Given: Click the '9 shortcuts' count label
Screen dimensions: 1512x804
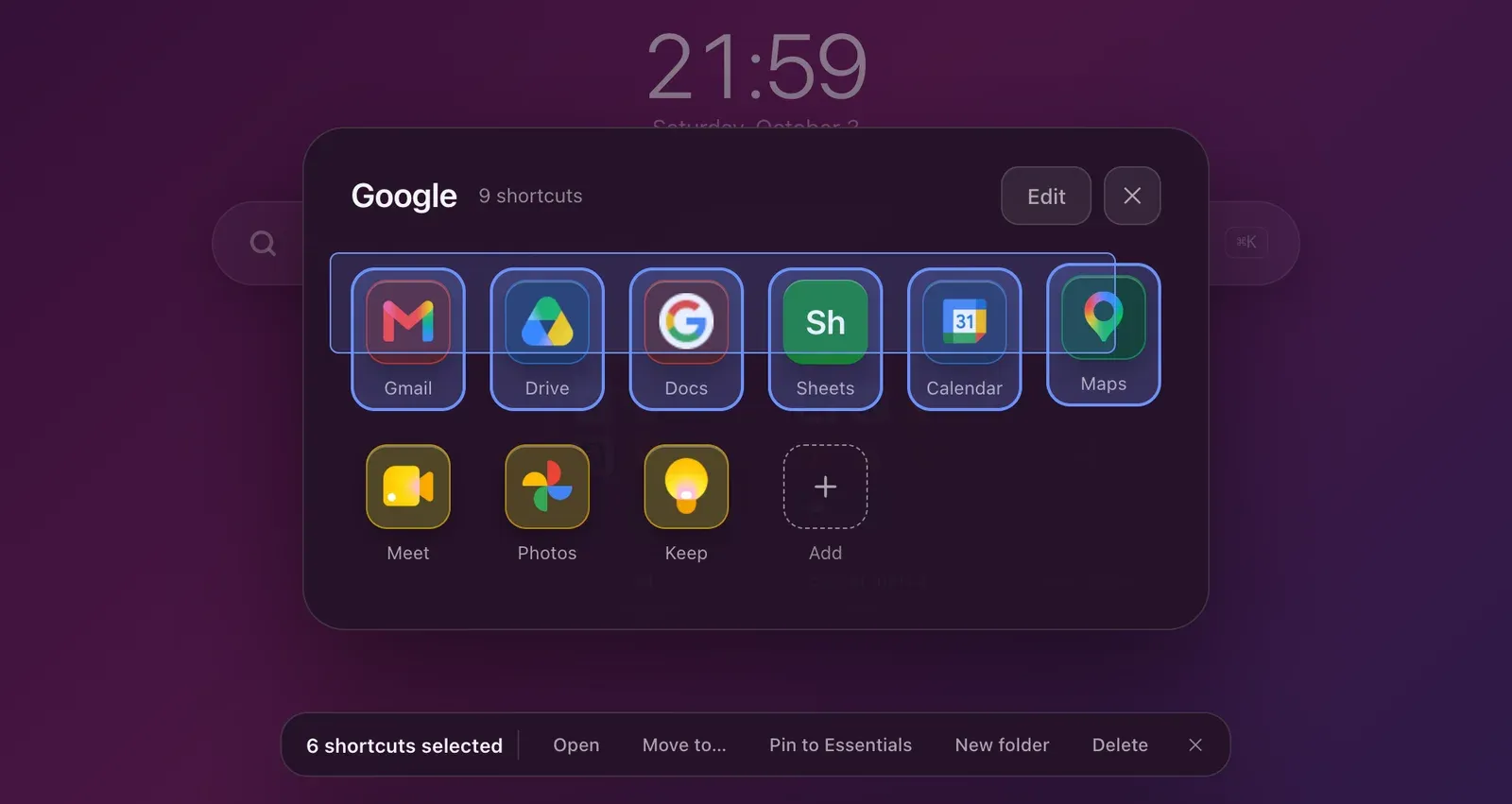Looking at the screenshot, I should pyautogui.click(x=530, y=196).
